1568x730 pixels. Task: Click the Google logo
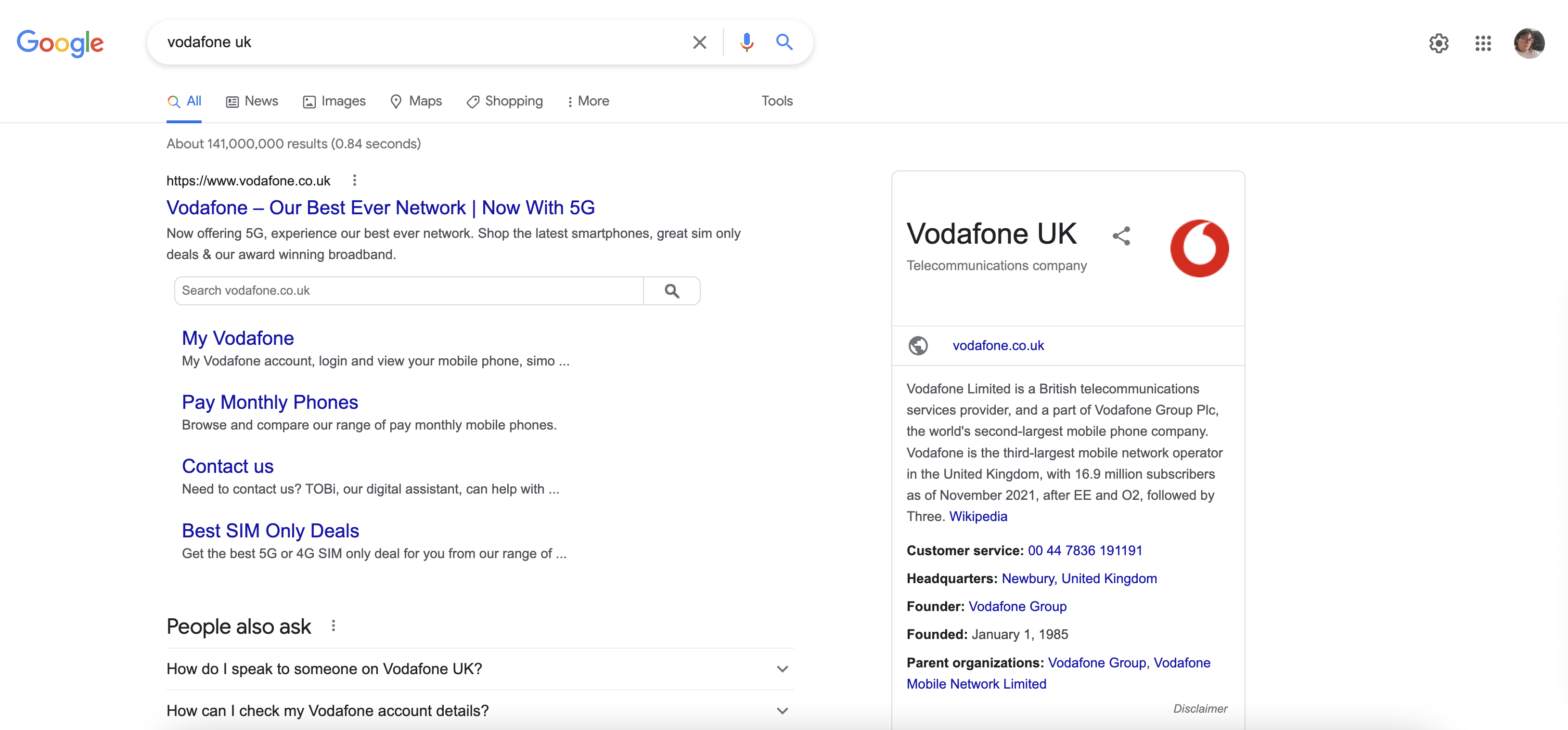[x=60, y=43]
